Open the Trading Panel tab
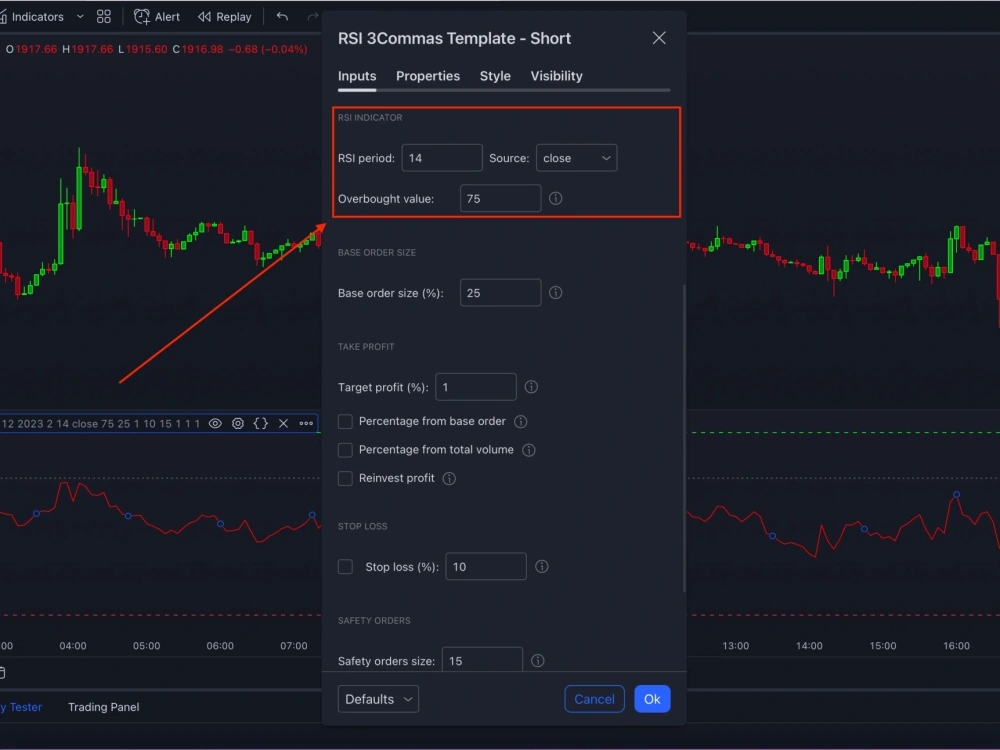Viewport: 1000px width, 750px height. tap(103, 707)
